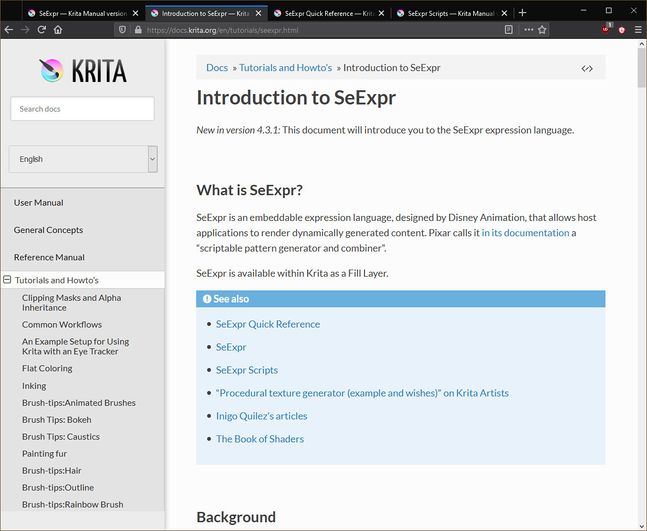
Task: Bookmark this page with the star icon
Action: pyautogui.click(x=542, y=30)
